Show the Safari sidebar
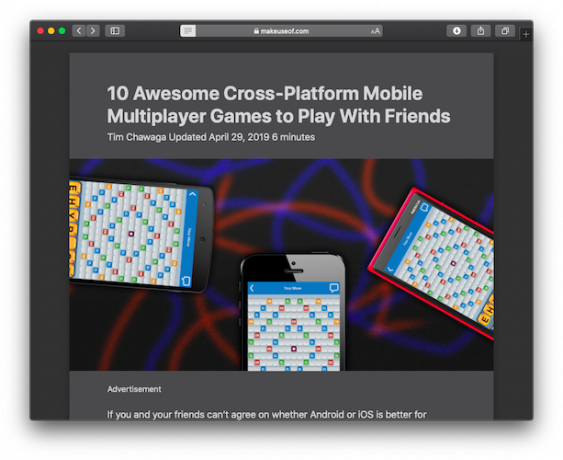Screen dimensions: 563x460 point(115,31)
